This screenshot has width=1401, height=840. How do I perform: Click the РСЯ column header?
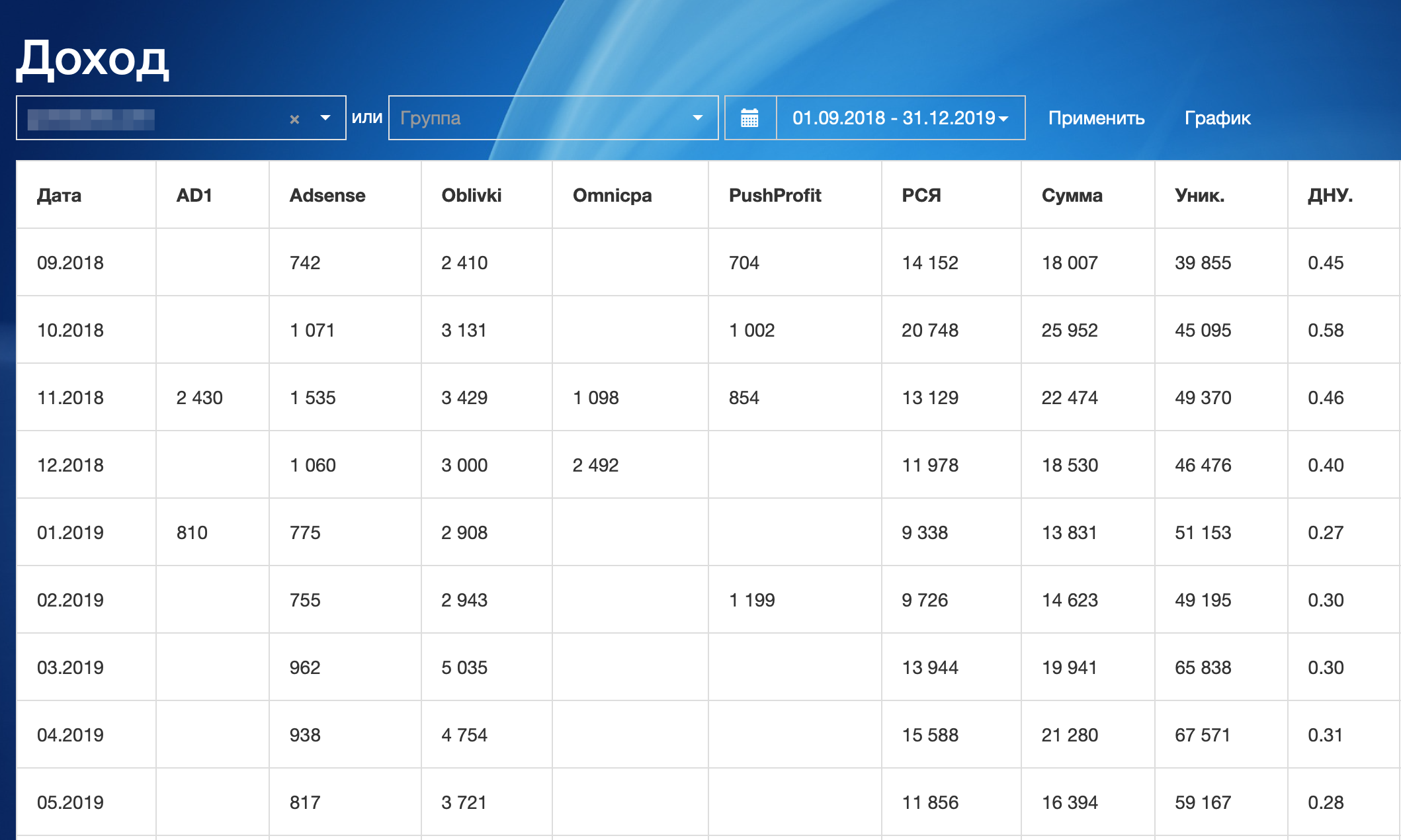tap(921, 196)
